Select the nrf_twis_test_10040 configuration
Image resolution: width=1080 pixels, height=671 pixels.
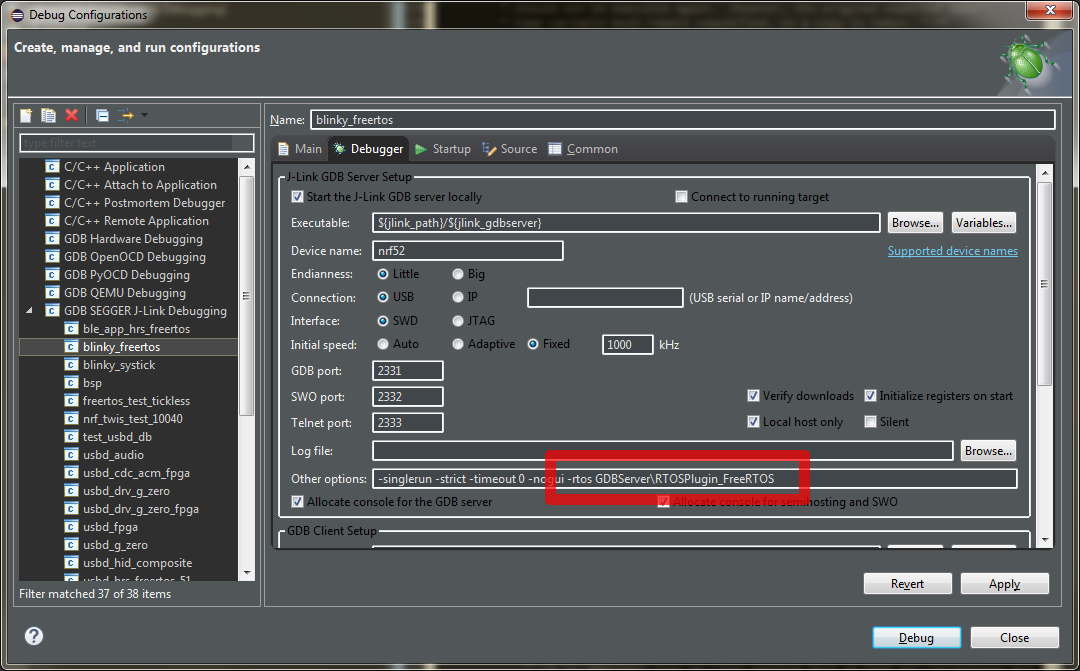[x=133, y=418]
